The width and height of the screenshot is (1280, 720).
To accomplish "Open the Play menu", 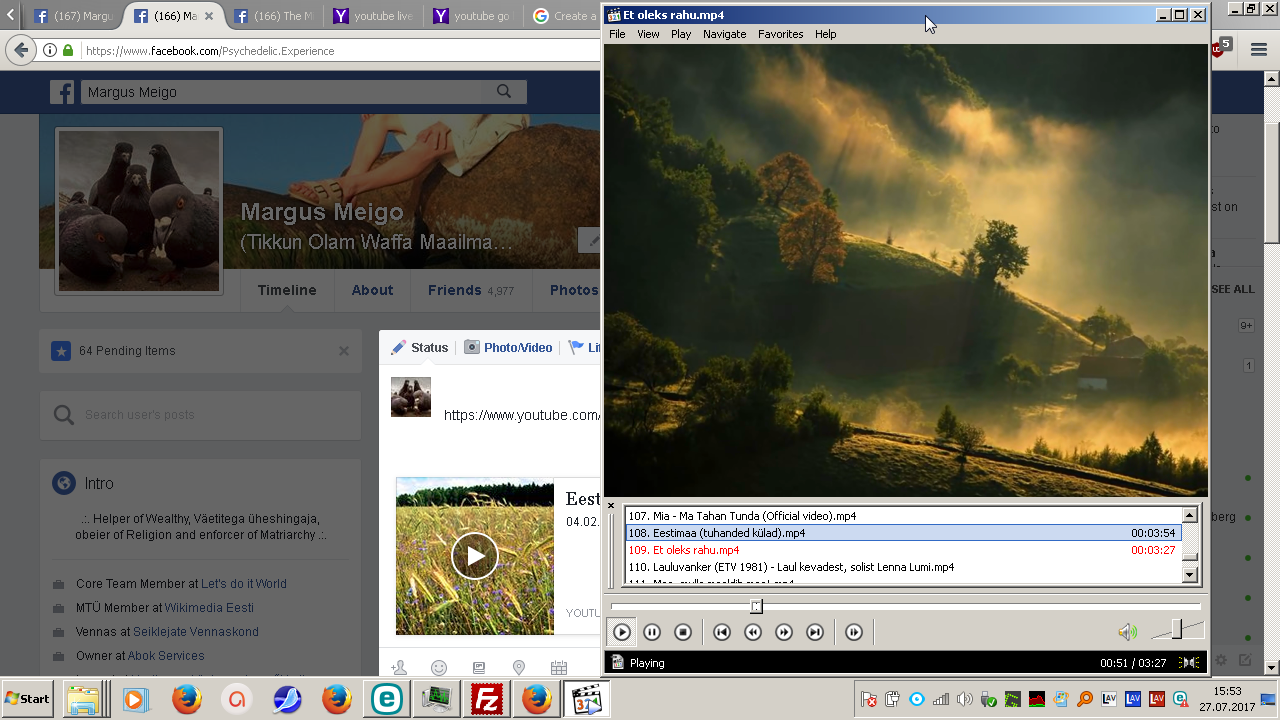I will tap(681, 34).
